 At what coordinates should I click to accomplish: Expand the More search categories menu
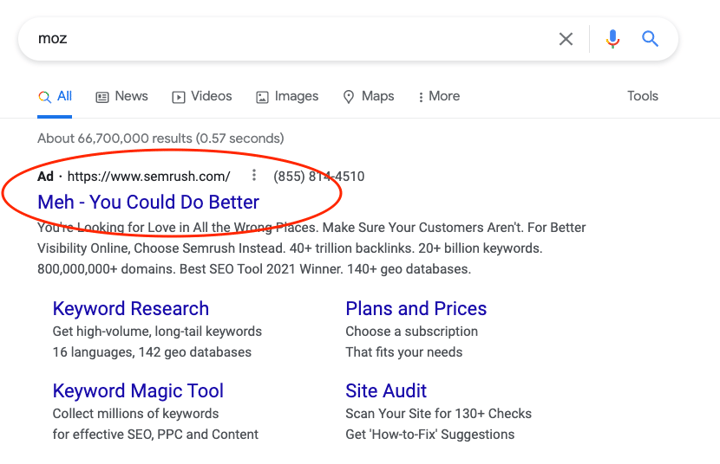(x=439, y=96)
